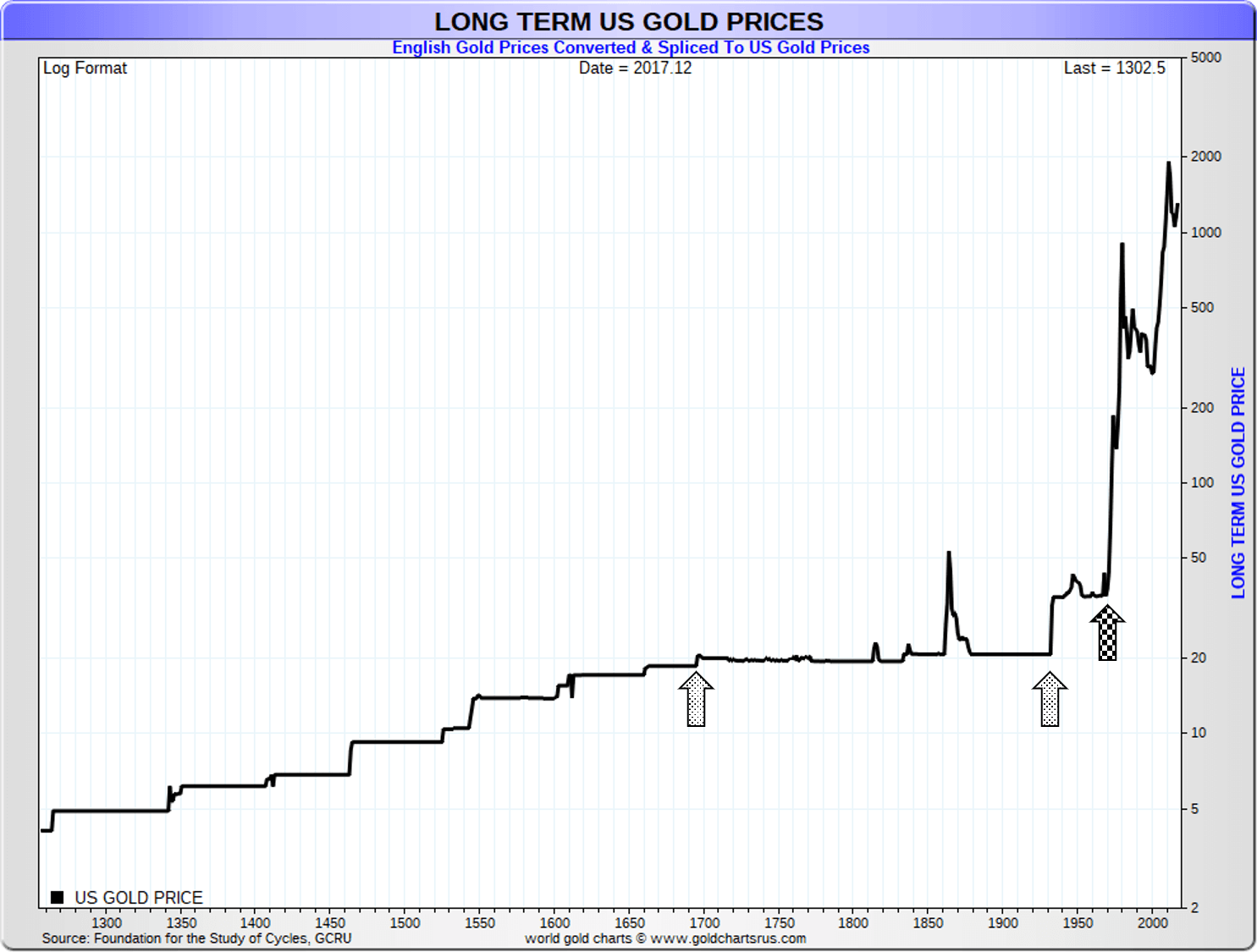1257x952 pixels.
Task: Click the dotted up arrow near year 1930
Action: [x=1050, y=699]
